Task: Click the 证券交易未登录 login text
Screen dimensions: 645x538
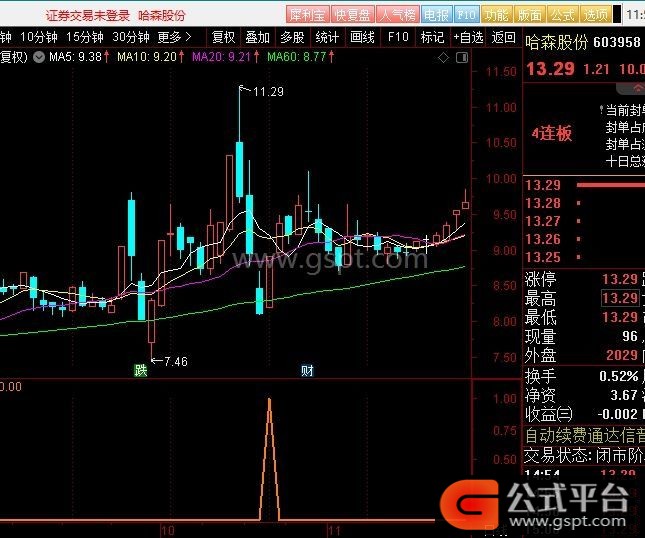Action: (88, 16)
